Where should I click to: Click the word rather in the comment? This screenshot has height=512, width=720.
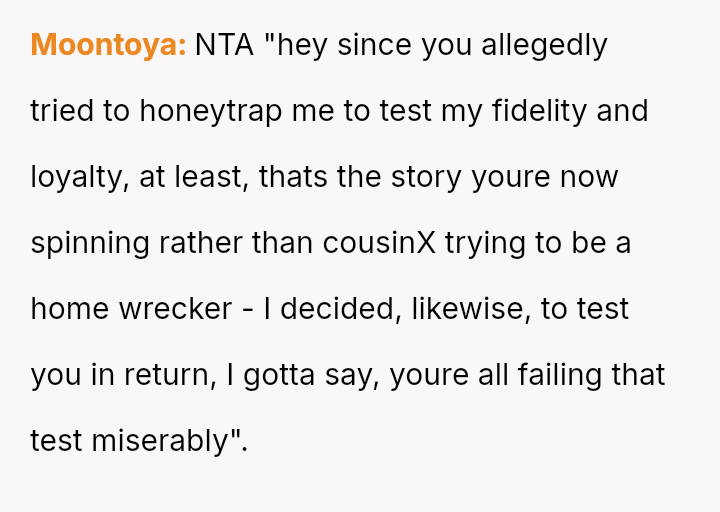(x=197, y=243)
